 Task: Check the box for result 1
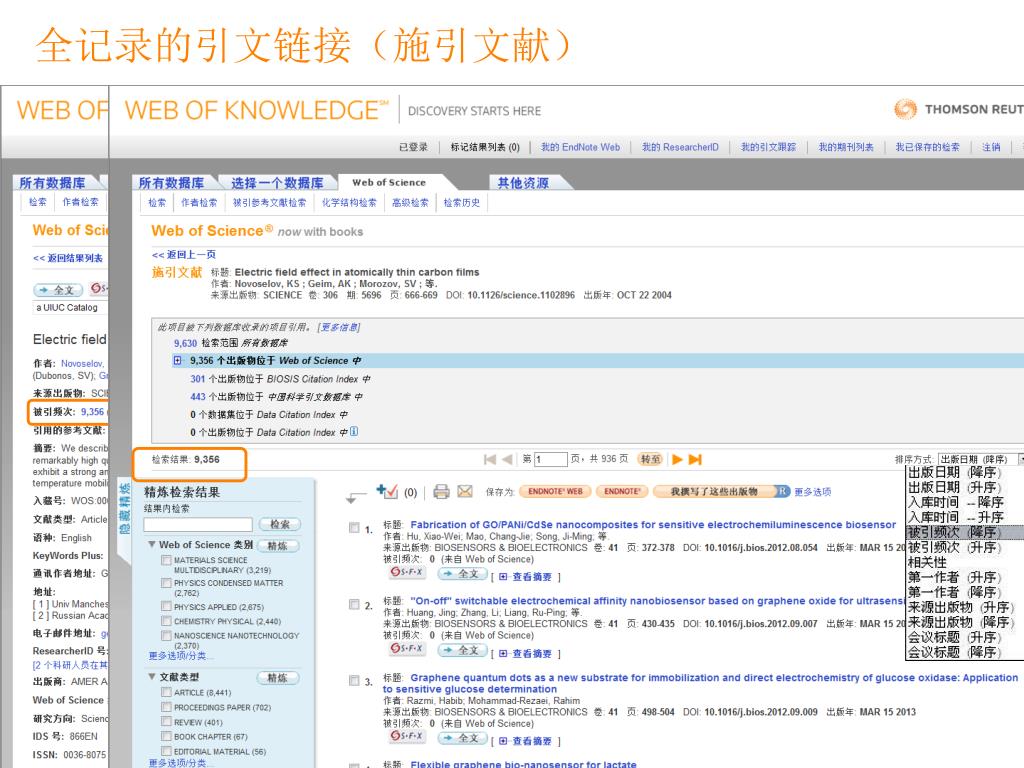354,528
